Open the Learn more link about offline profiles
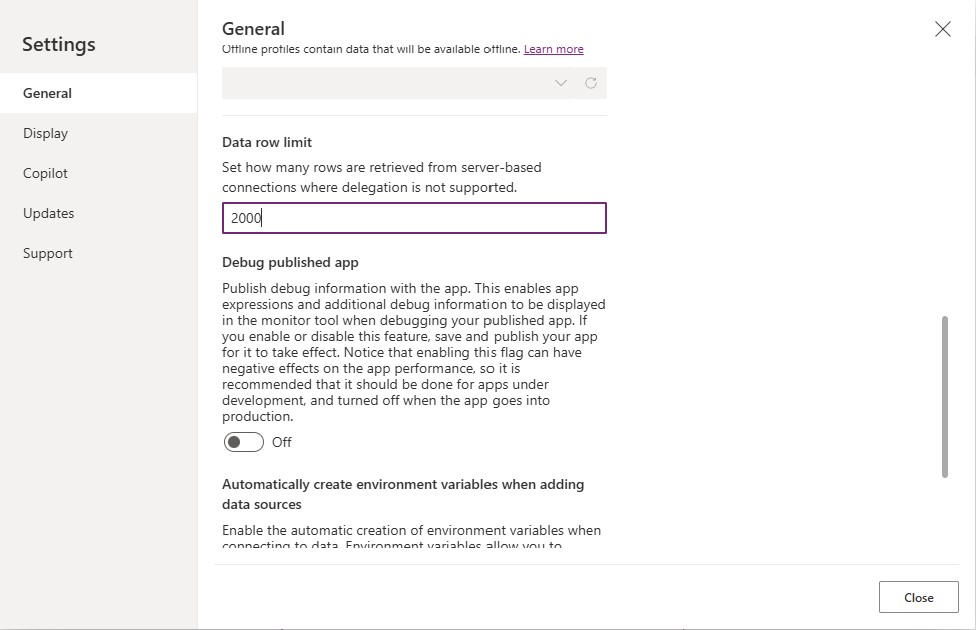The image size is (976, 630). (554, 48)
